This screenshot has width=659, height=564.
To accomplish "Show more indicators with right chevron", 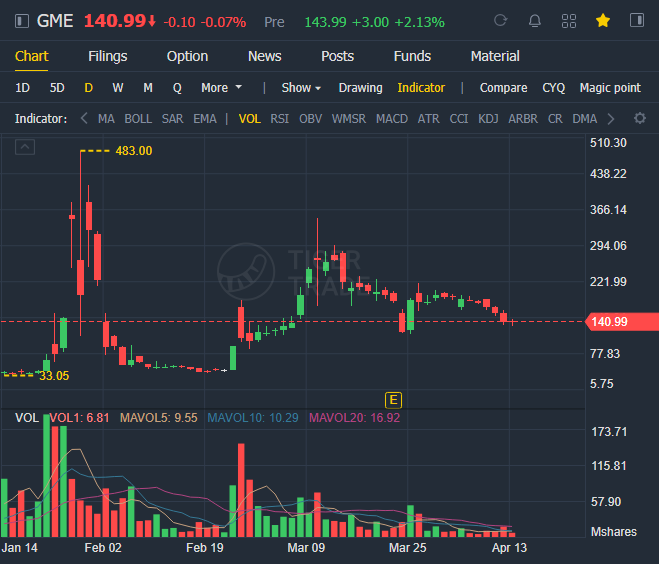I will coord(611,119).
